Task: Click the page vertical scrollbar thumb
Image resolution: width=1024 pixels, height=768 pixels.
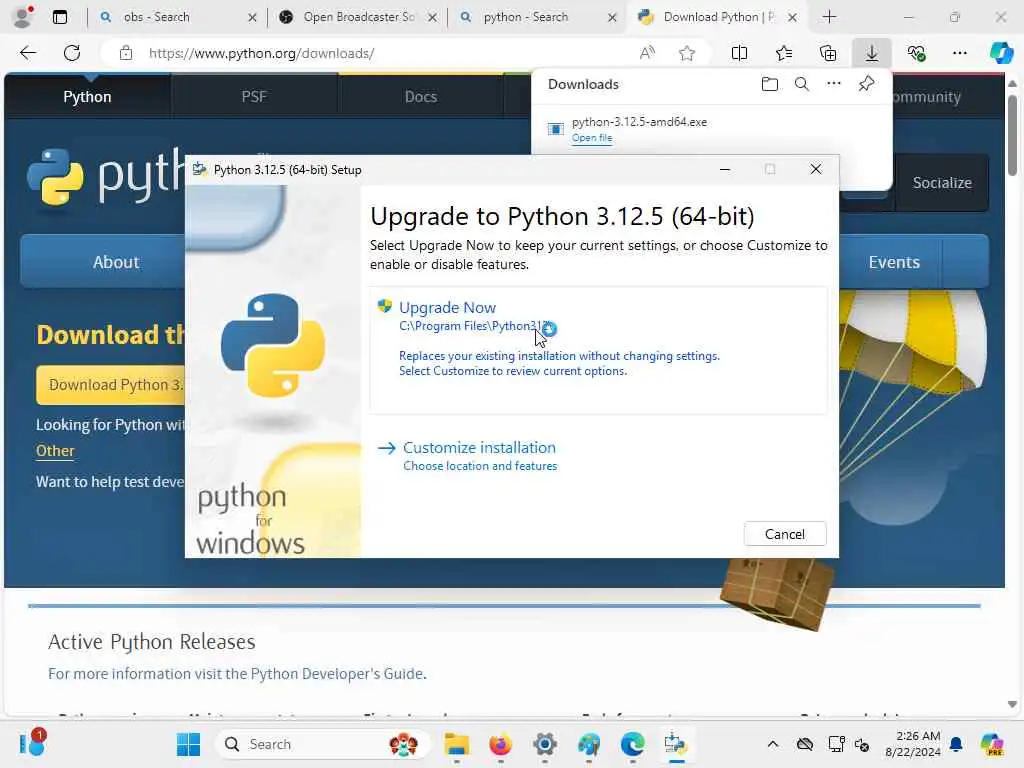Action: [x=1012, y=136]
